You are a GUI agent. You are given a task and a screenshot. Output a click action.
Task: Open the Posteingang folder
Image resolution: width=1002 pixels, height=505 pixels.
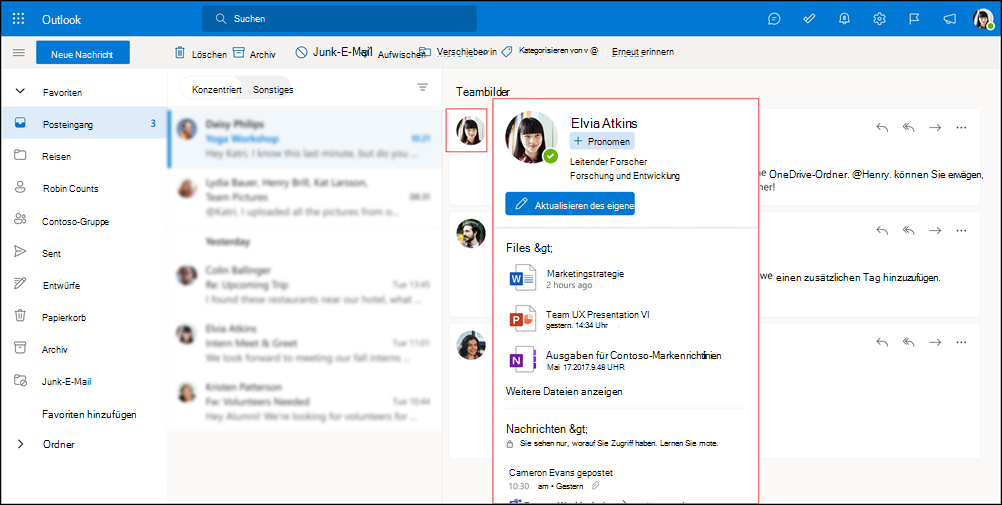[x=84, y=123]
